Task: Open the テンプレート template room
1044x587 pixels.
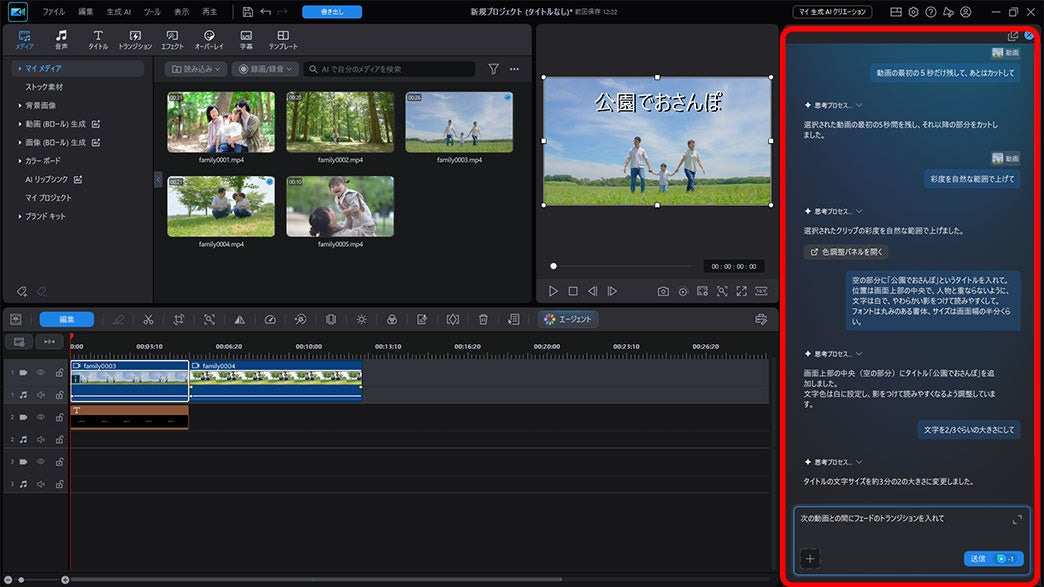Action: pyautogui.click(x=283, y=39)
